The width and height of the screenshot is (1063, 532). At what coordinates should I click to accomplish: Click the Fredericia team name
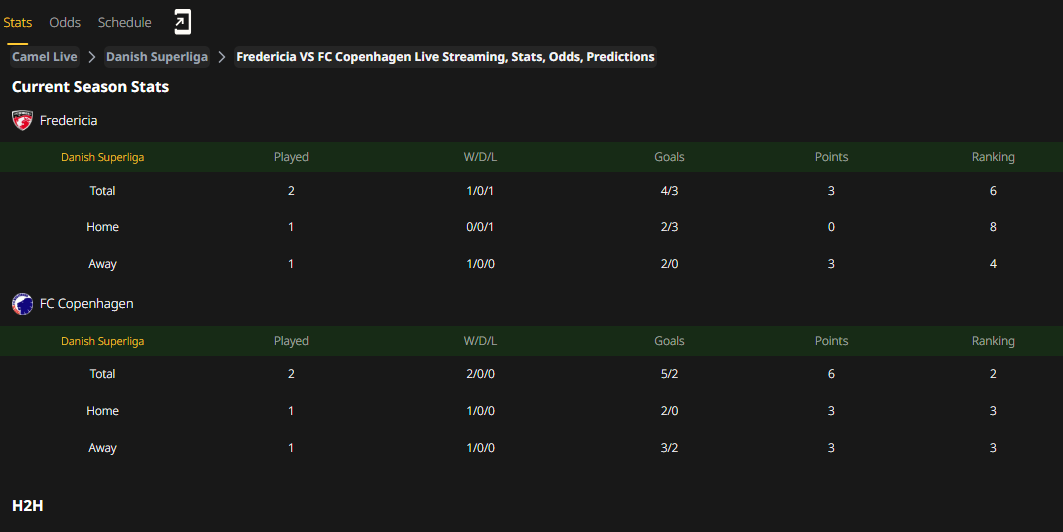[x=68, y=121]
